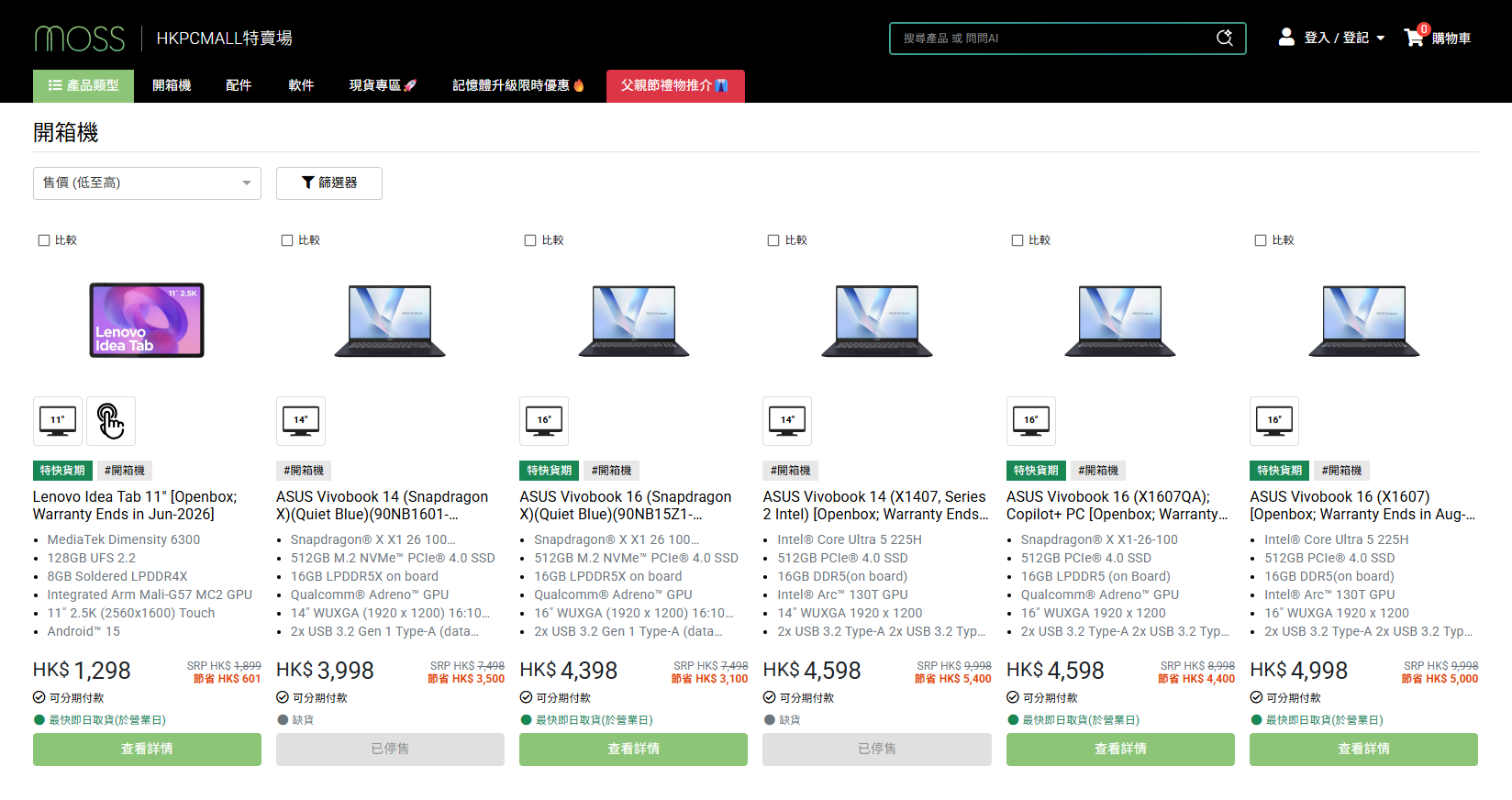Click the green availability dot for HK$ 4,398 item
The height and width of the screenshot is (800, 1512).
click(x=527, y=720)
